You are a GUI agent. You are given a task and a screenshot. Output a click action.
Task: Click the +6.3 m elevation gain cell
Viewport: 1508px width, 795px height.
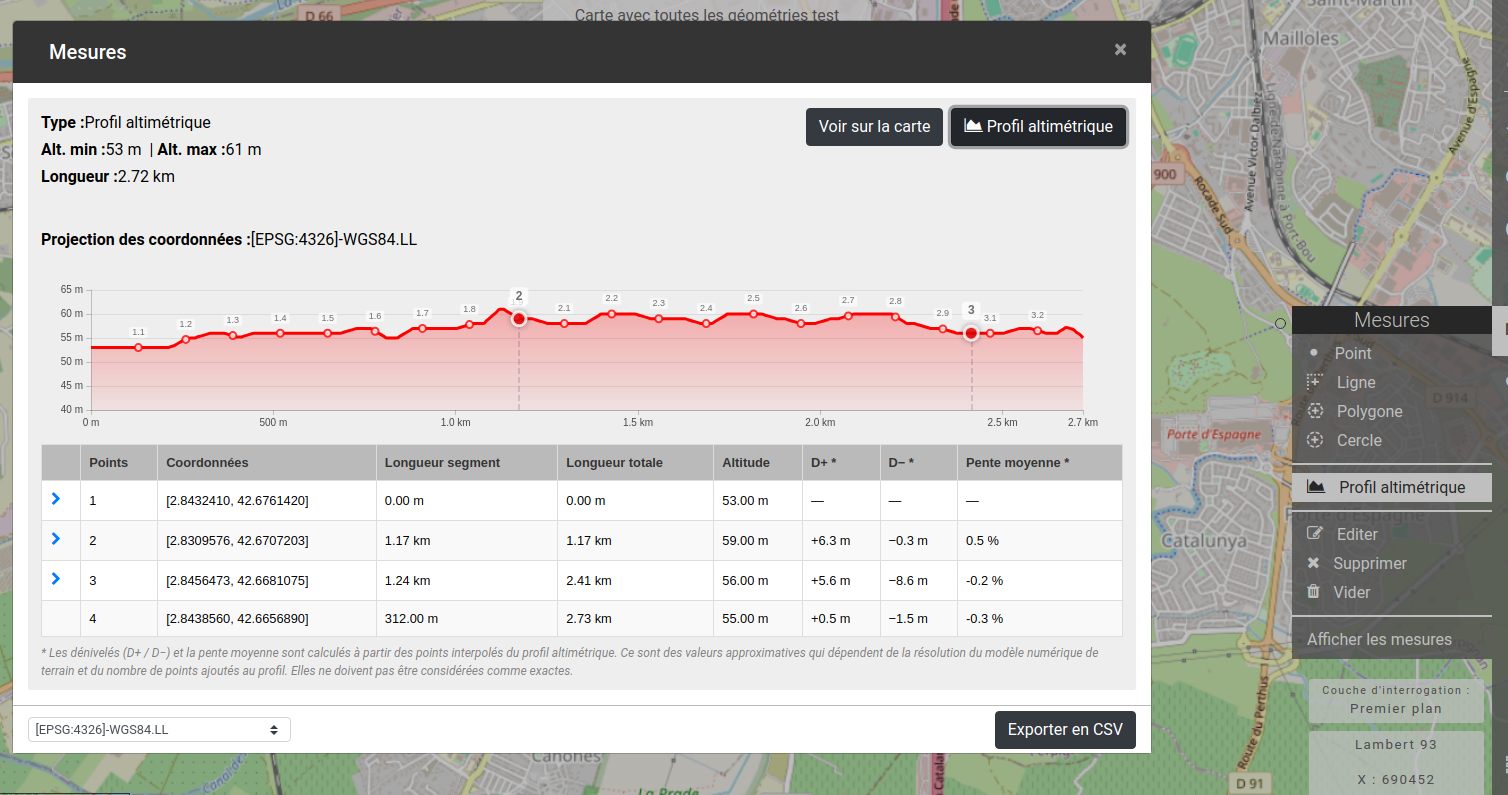841,540
